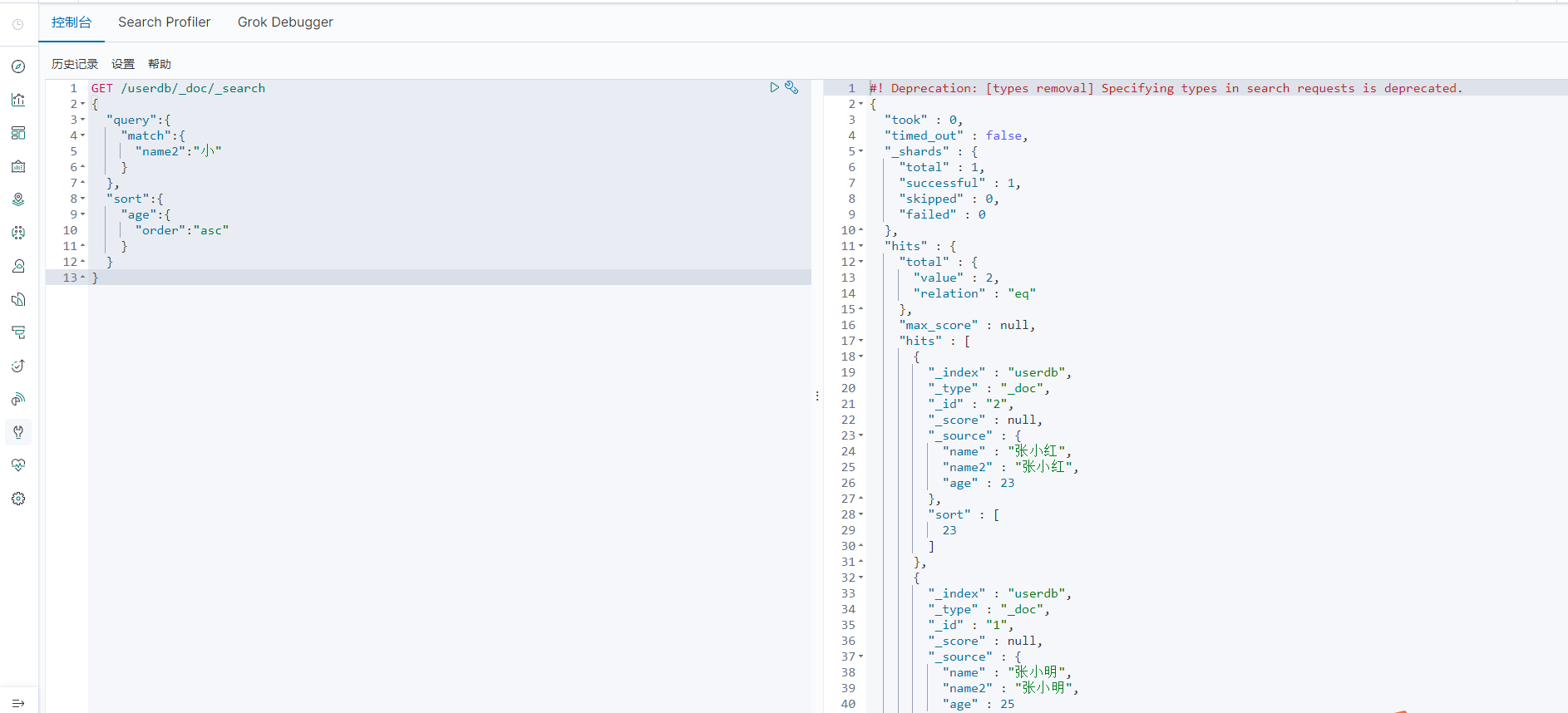The width and height of the screenshot is (1568, 713).
Task: Click the "_id" : "2" line
Action: (971, 404)
